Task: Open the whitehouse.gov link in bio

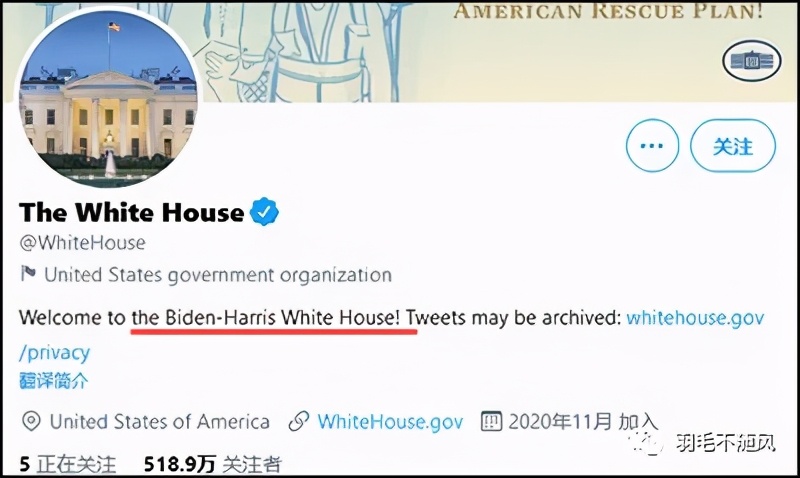Action: 695,318
